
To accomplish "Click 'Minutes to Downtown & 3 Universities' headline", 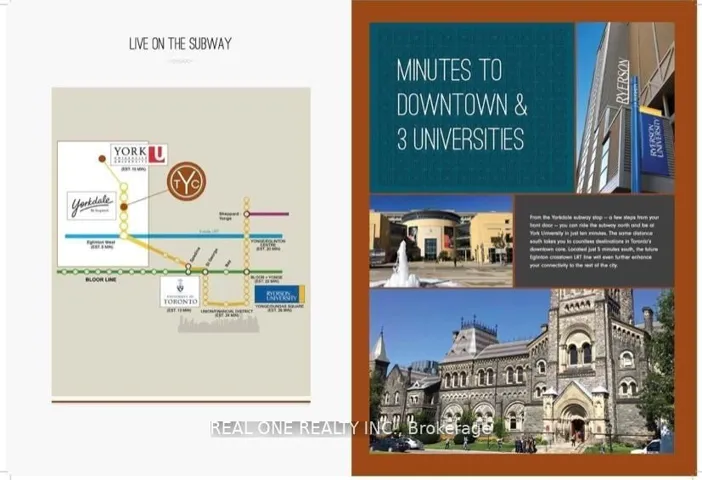I will click(x=460, y=103).
